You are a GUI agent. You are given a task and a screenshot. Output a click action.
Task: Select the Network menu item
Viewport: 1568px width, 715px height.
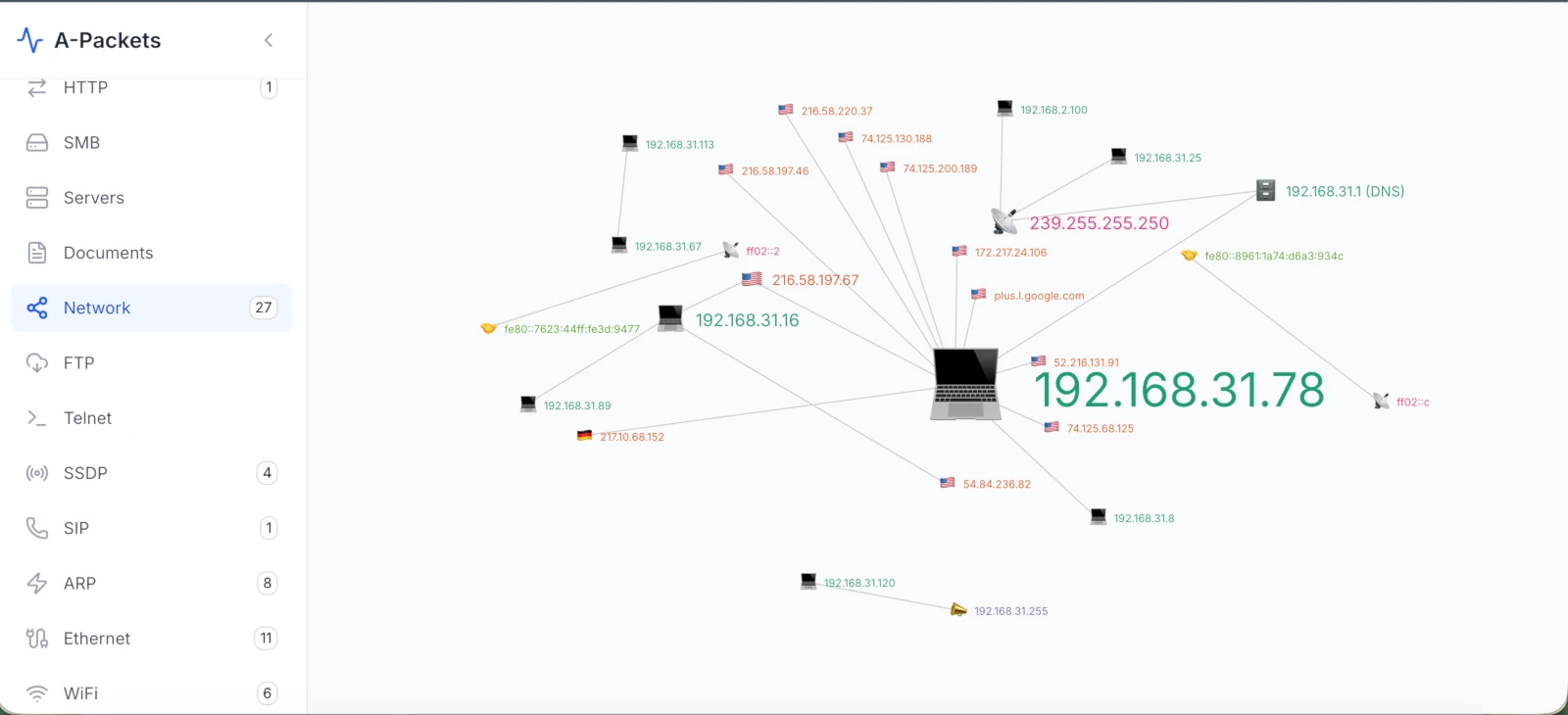pos(152,308)
